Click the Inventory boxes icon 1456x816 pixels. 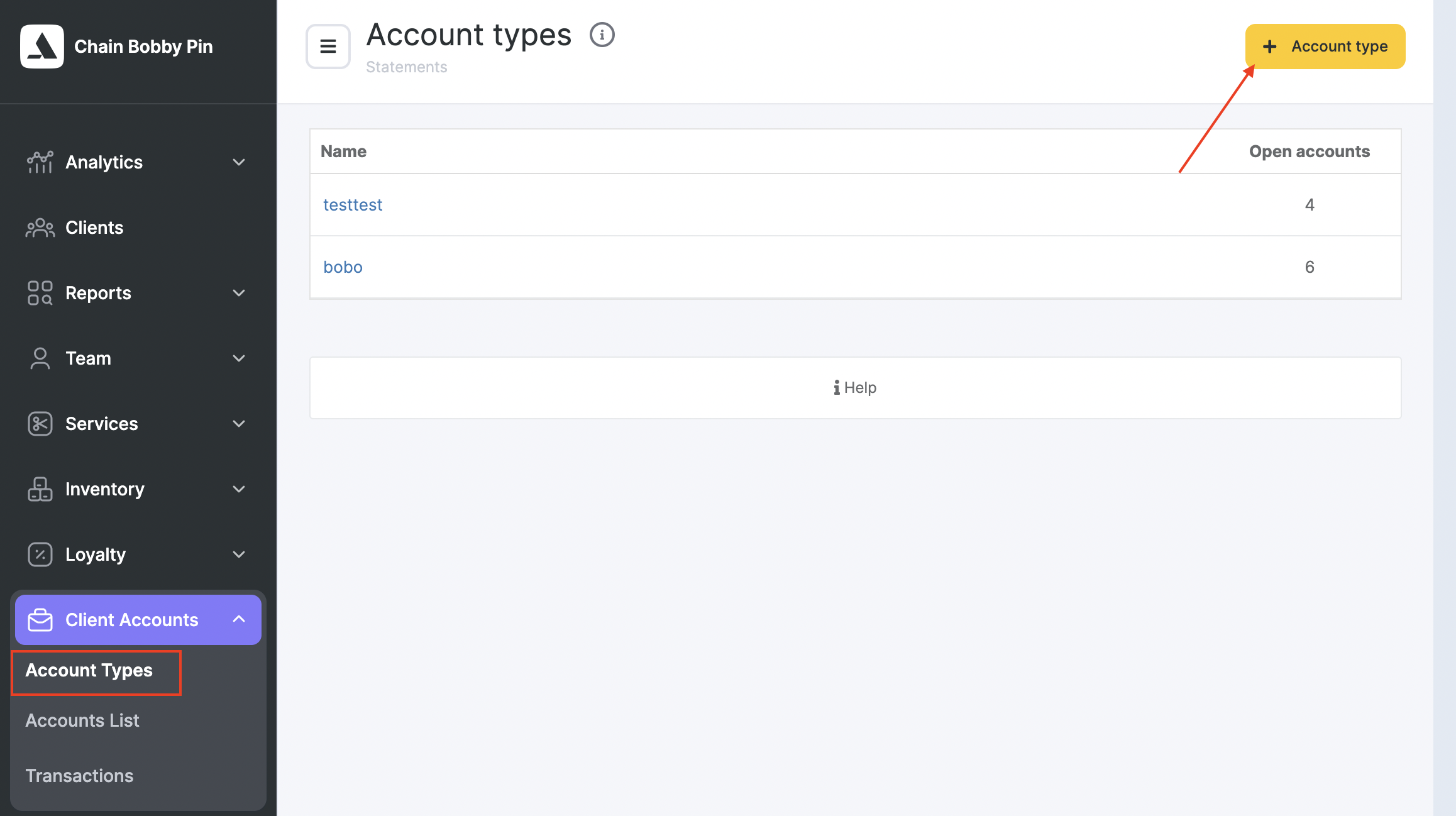point(40,489)
